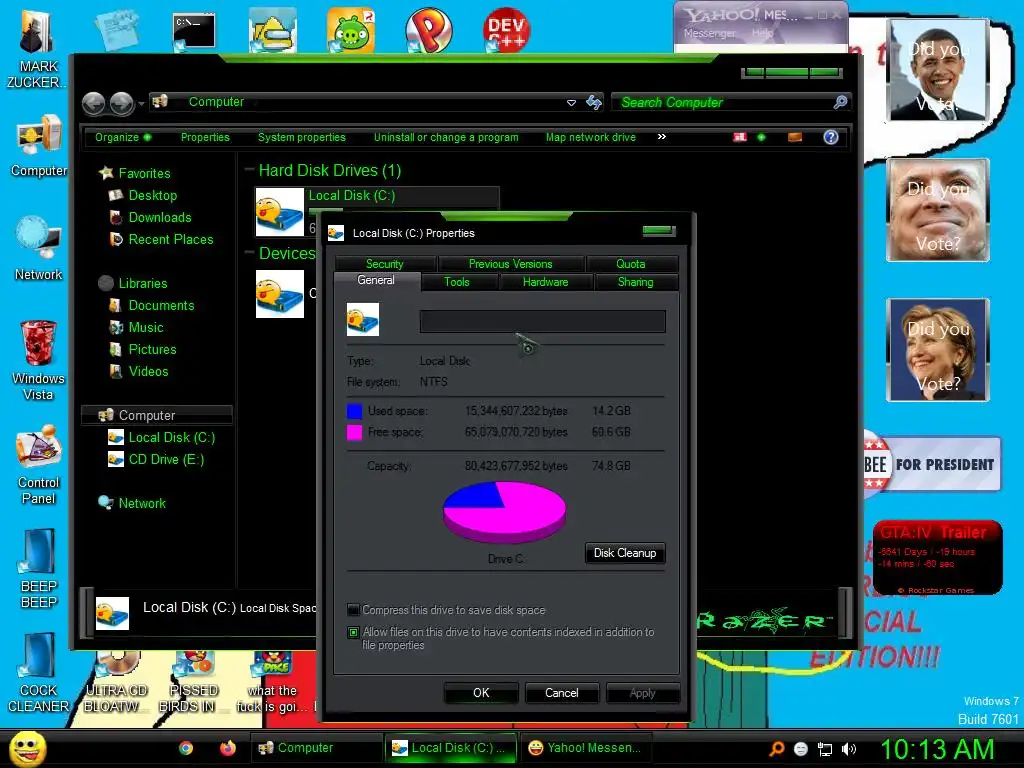The width and height of the screenshot is (1024, 768).
Task: Switch to the Previous Versions tab
Action: click(511, 264)
